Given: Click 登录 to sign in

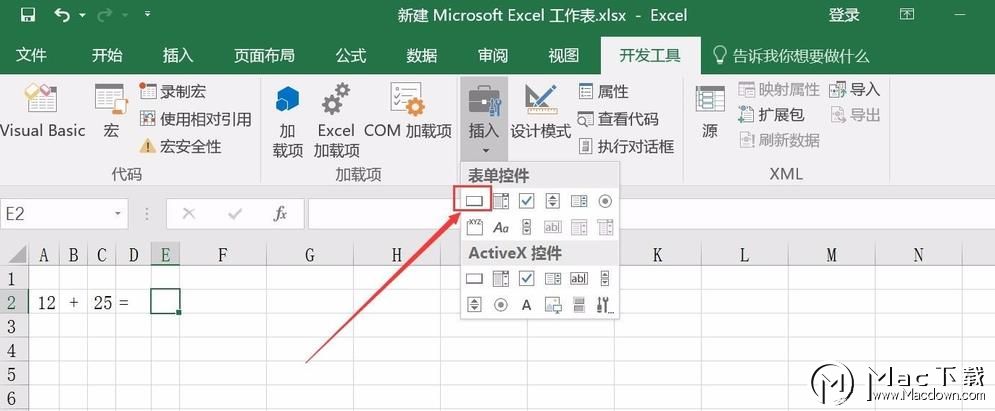Looking at the screenshot, I should pos(844,15).
